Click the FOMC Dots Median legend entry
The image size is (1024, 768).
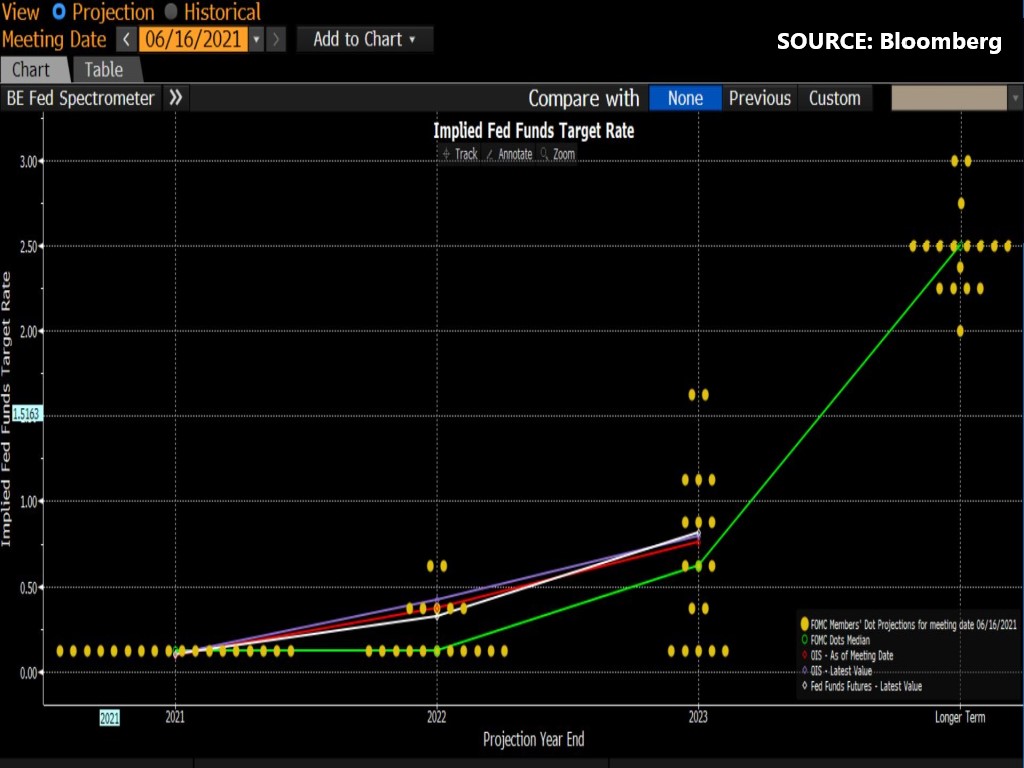click(835, 640)
